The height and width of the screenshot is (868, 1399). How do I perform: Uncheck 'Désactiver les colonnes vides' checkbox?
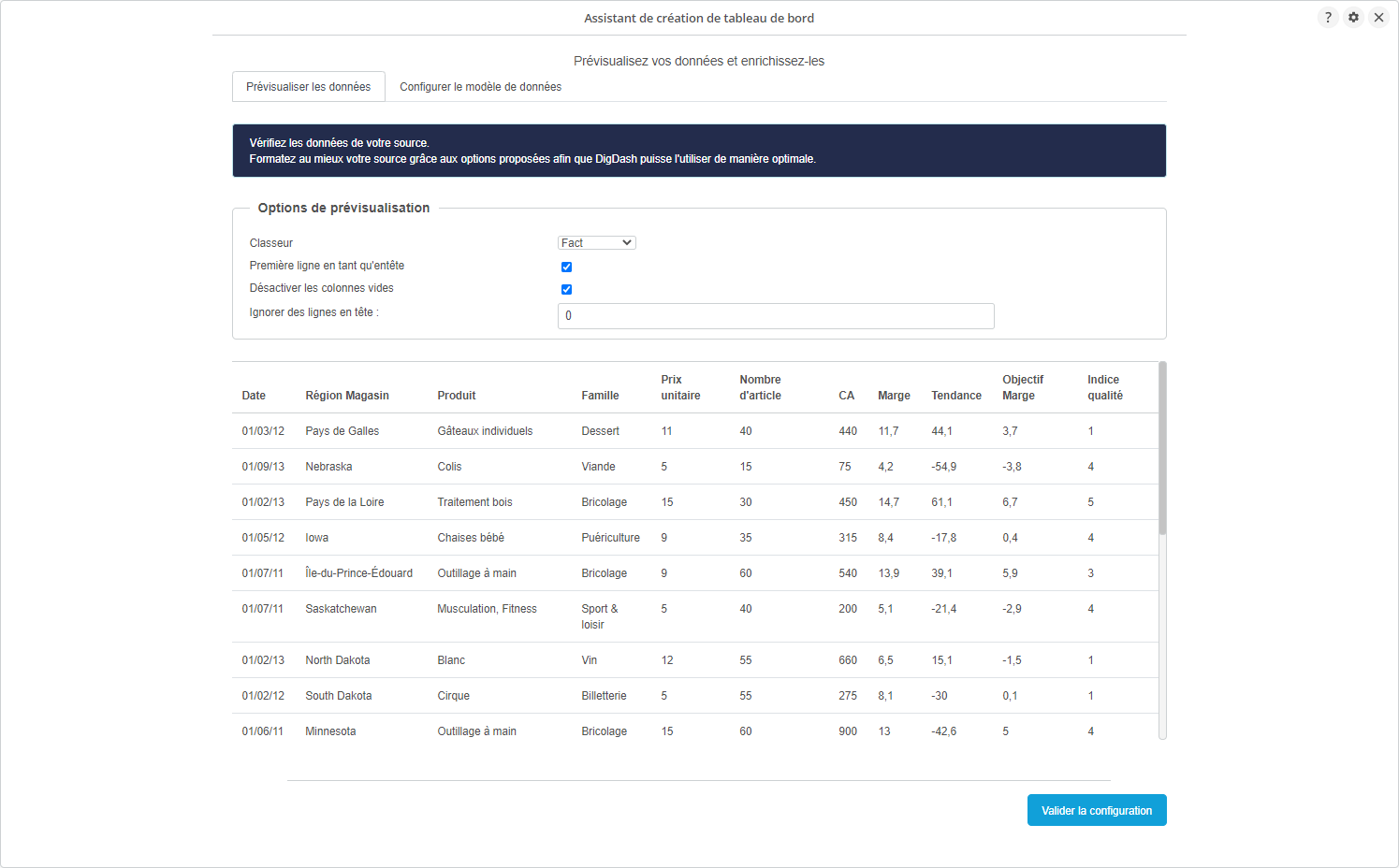(566, 289)
